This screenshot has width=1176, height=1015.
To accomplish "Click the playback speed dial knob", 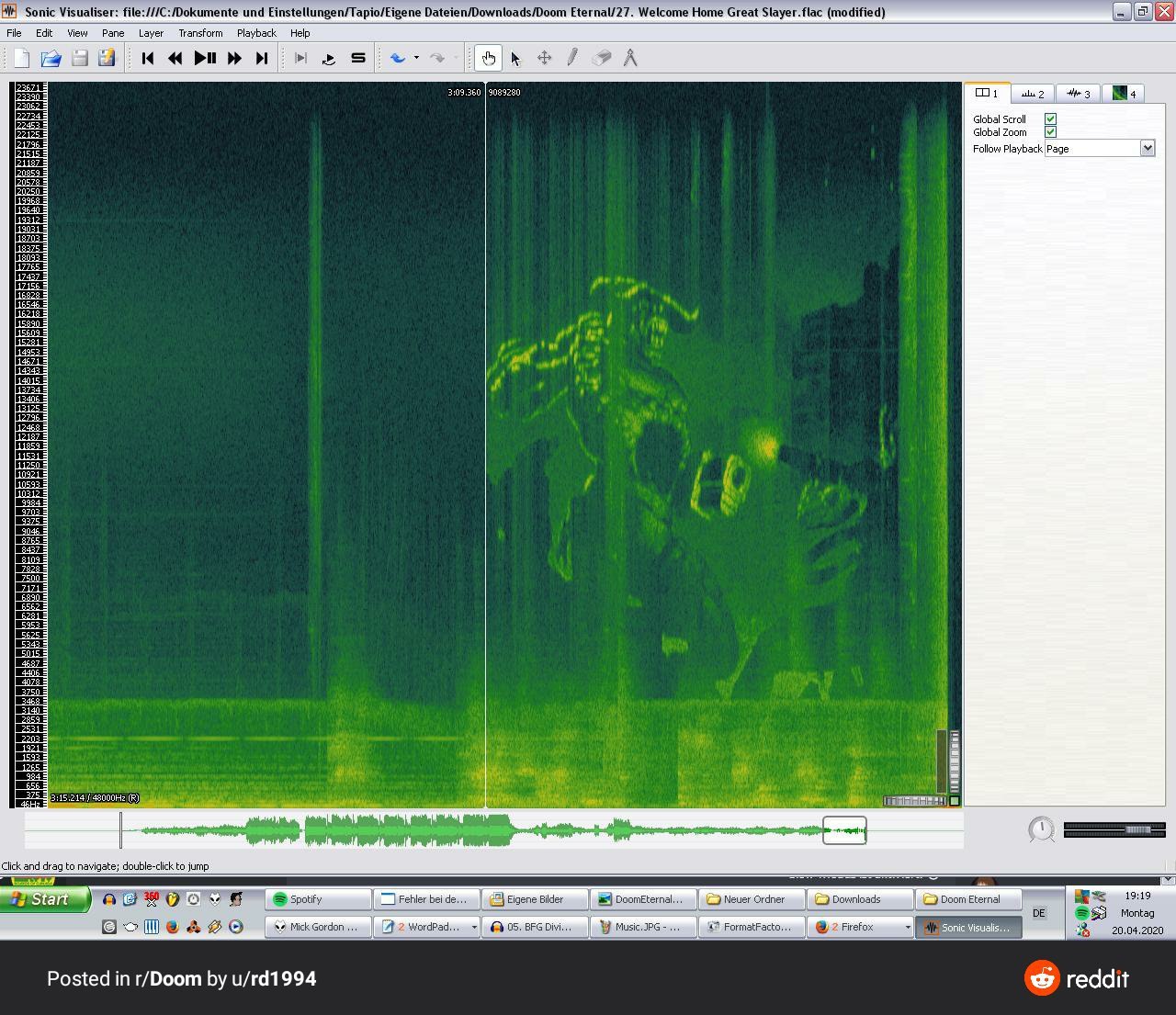I will pos(1041,829).
